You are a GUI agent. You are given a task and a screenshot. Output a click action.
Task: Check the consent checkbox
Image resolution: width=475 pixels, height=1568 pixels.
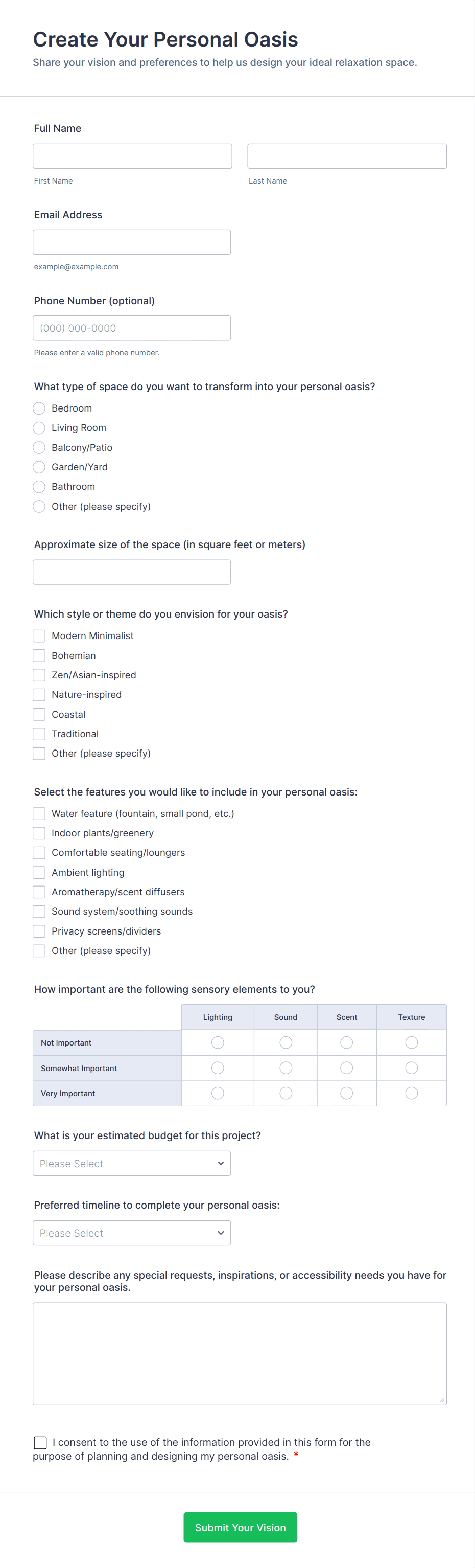point(40,1442)
